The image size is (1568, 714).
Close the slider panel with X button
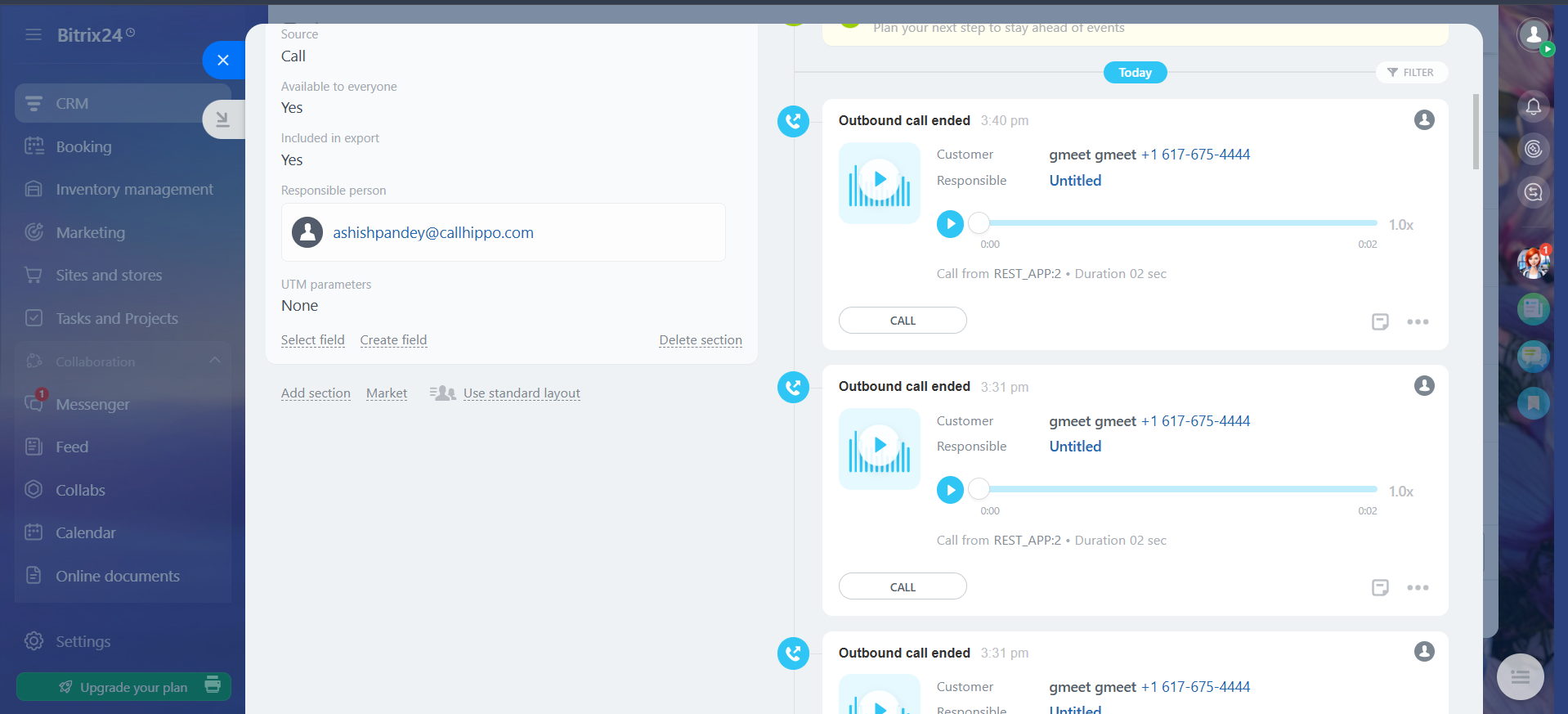[x=223, y=60]
